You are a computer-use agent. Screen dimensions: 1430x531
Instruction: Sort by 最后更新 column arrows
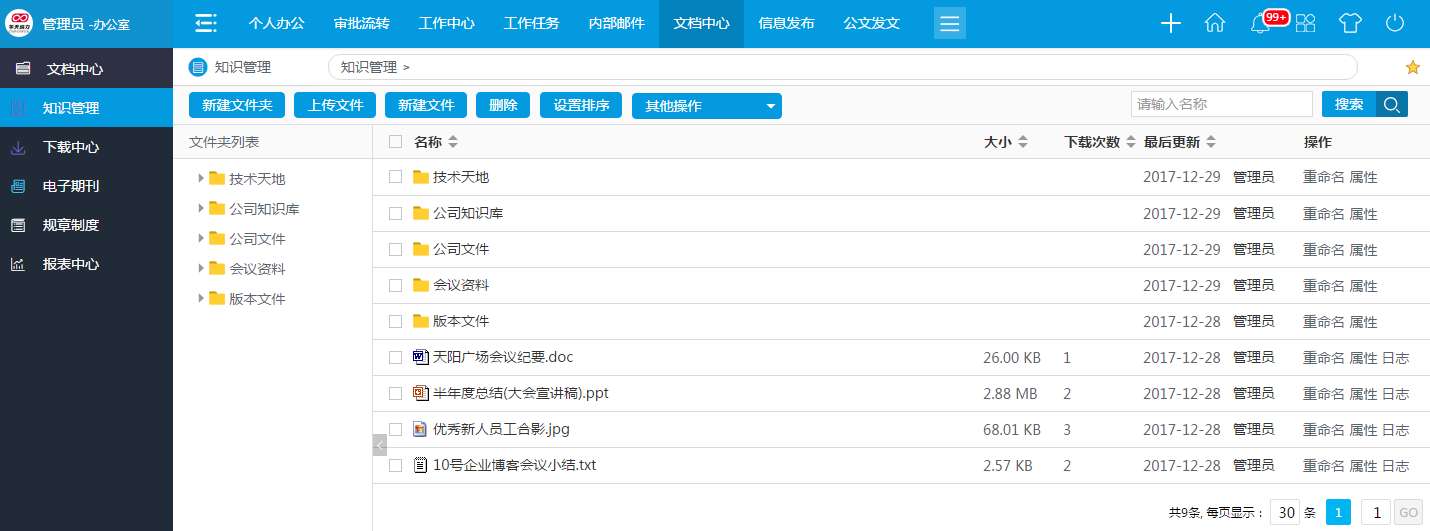point(1211,142)
